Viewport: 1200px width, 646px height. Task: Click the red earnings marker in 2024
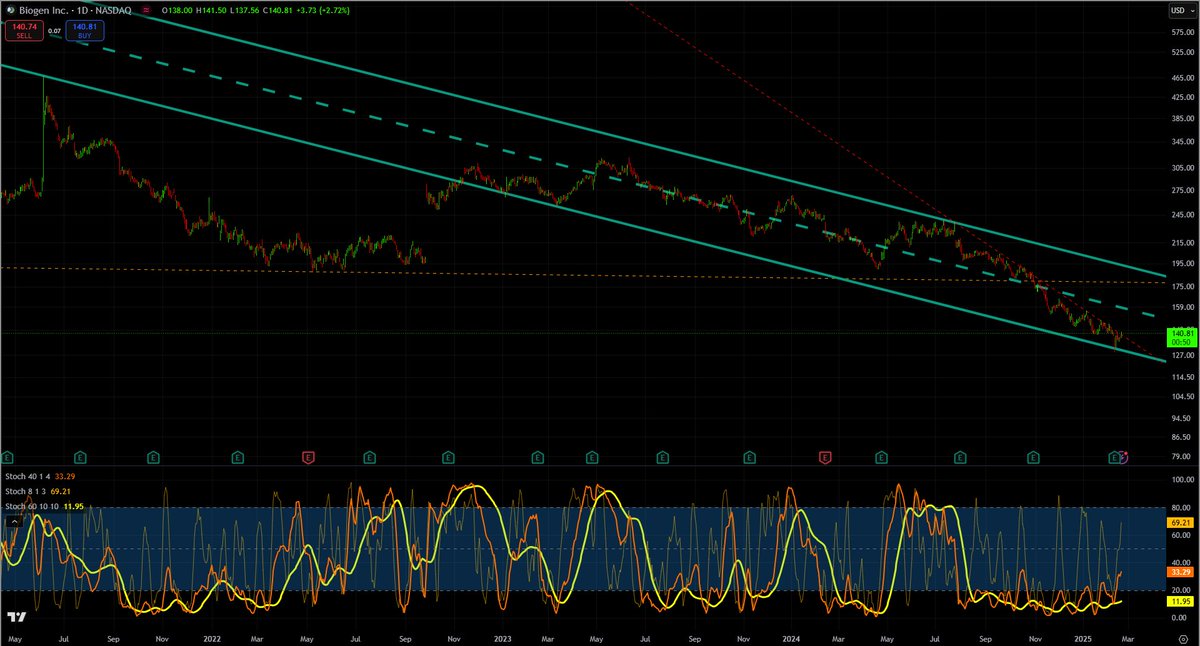(825, 457)
